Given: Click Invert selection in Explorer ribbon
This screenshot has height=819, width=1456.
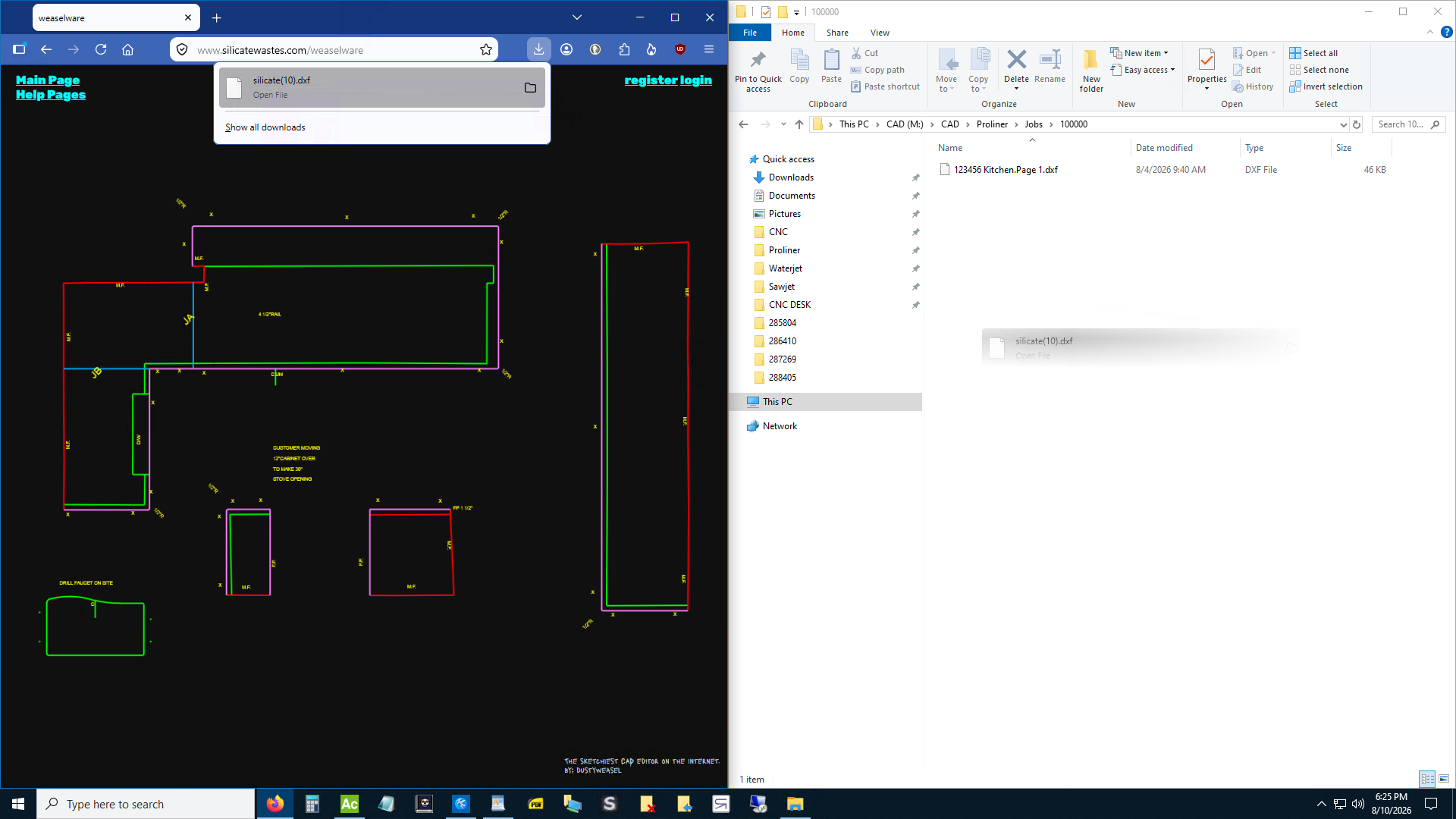Looking at the screenshot, I should (x=1326, y=86).
